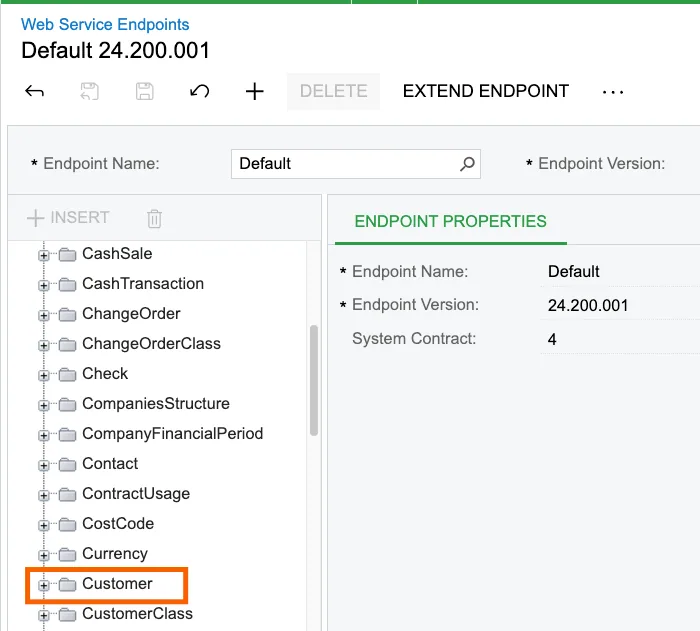Click the Currency folder icon
This screenshot has height=631, width=700.
[67, 555]
